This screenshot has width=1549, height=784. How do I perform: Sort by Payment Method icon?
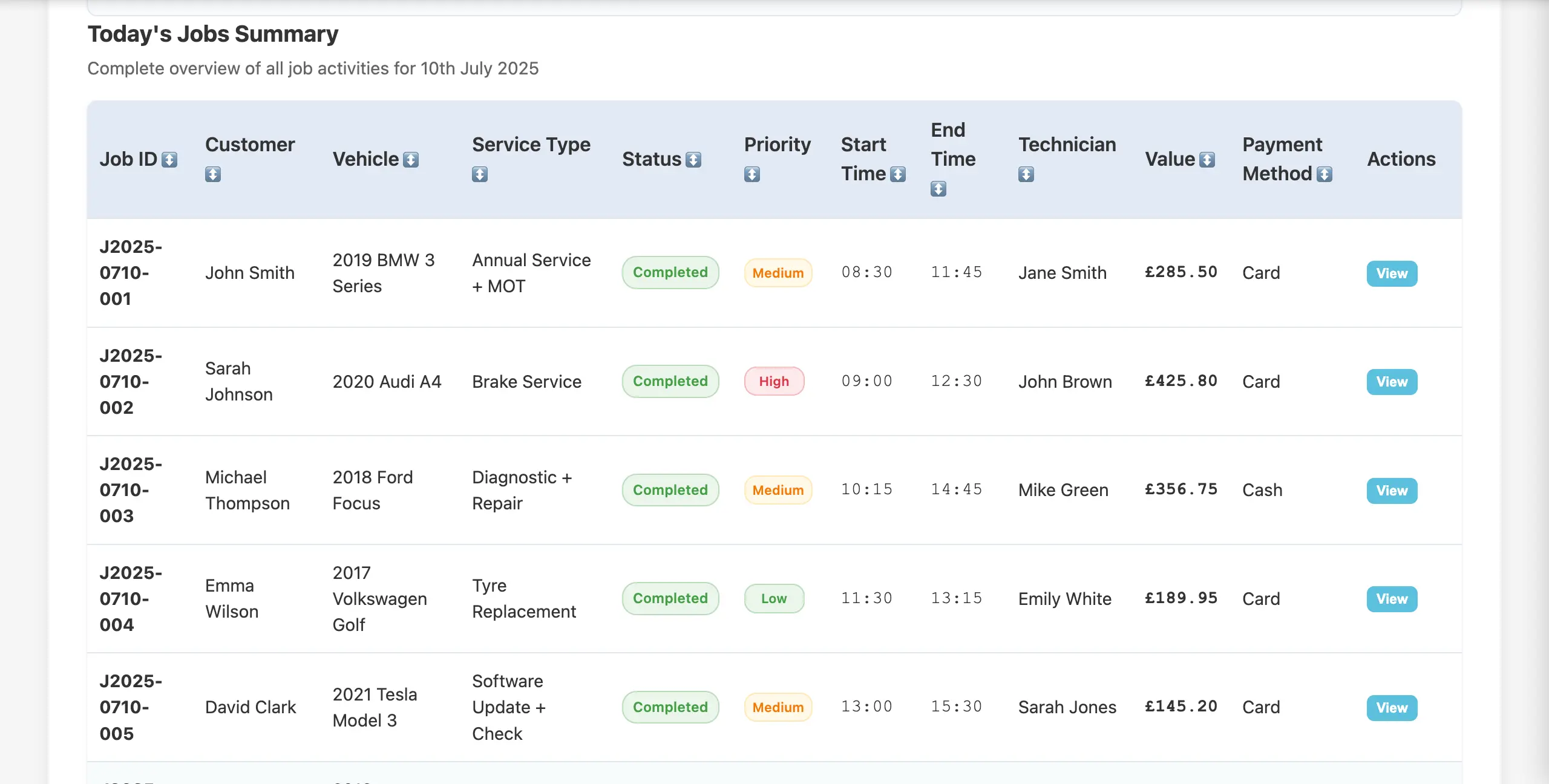click(x=1325, y=174)
